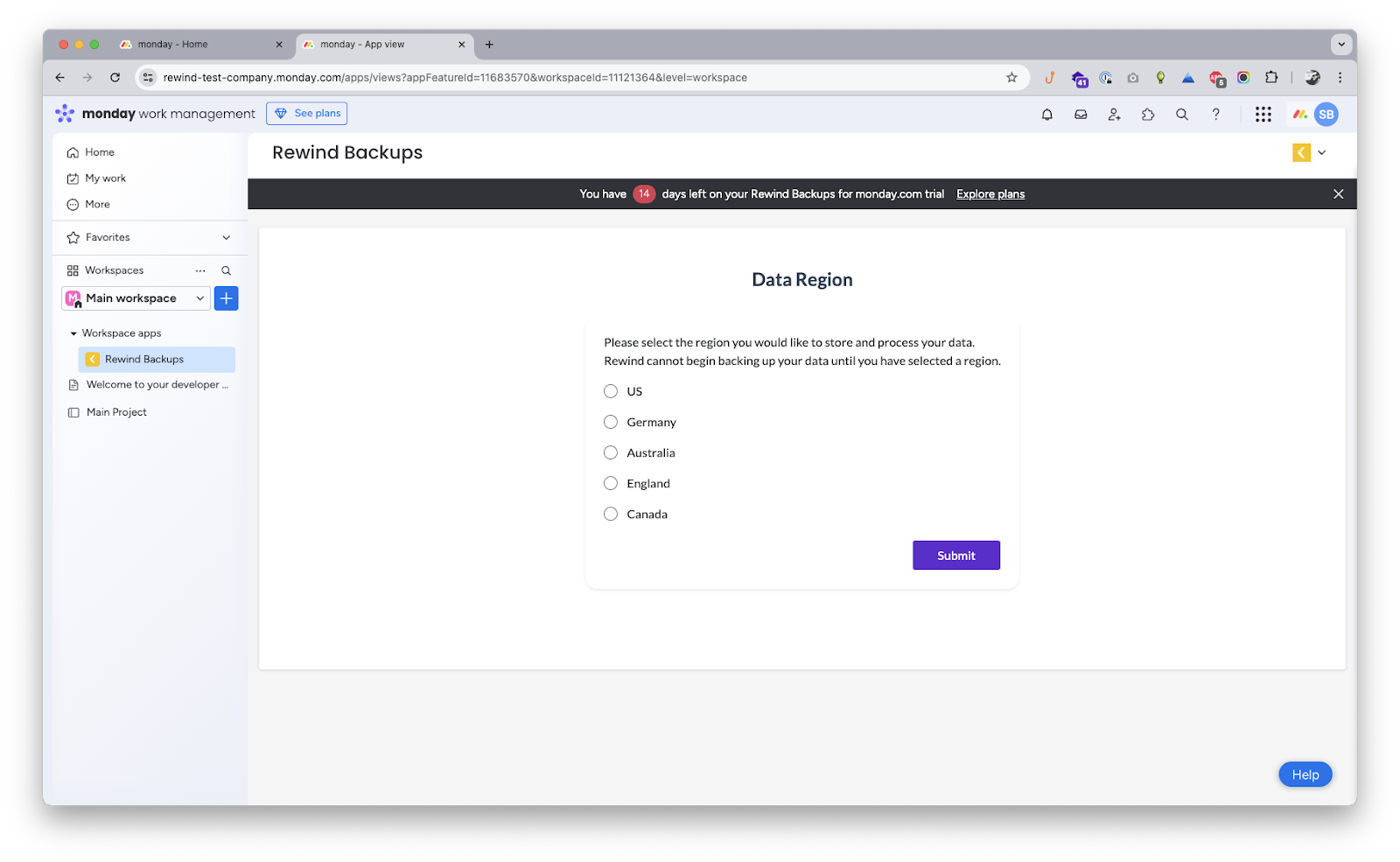
Task: Click the lightbulb extension icon
Action: [x=1160, y=78]
